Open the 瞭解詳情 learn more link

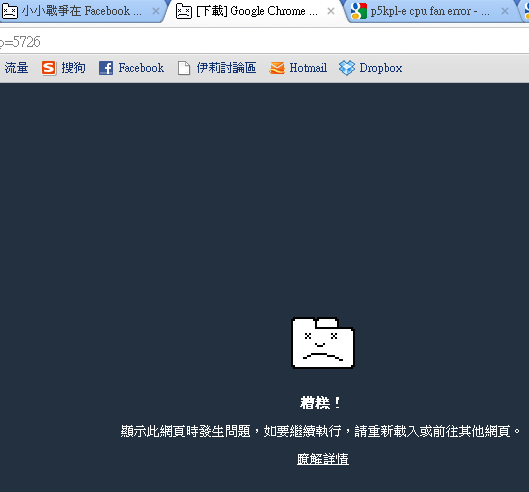[323, 459]
